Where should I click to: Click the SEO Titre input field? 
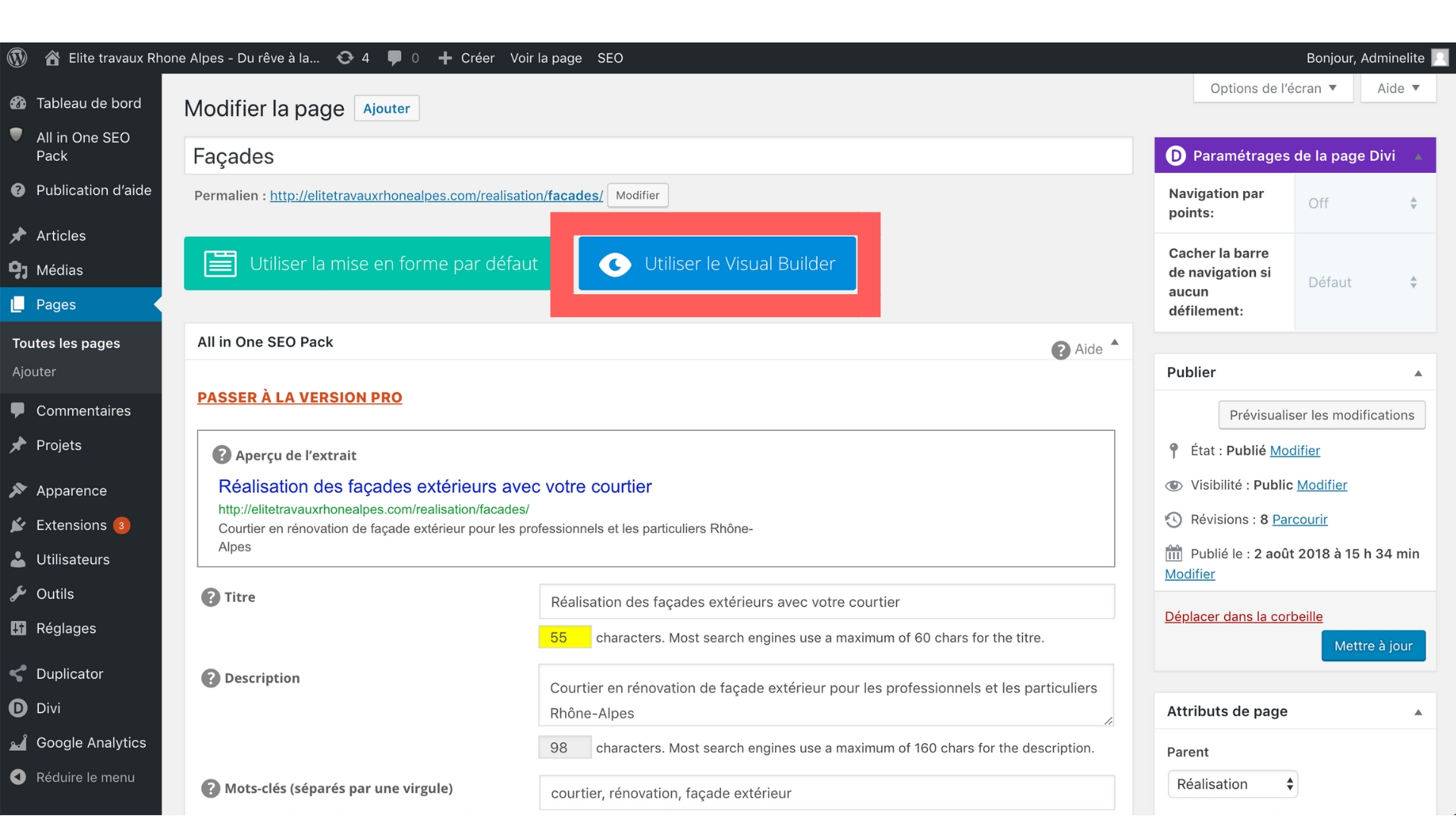coord(827,602)
